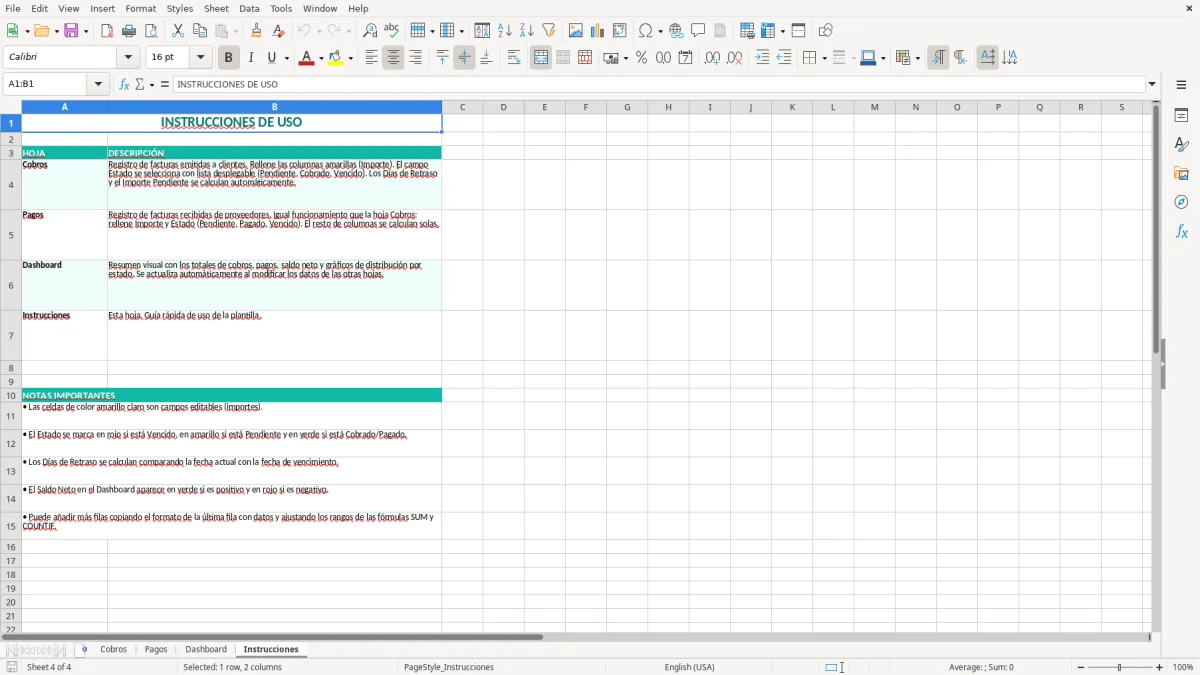Image resolution: width=1200 pixels, height=675 pixels.
Task: Add a decimal place
Action: [712, 58]
